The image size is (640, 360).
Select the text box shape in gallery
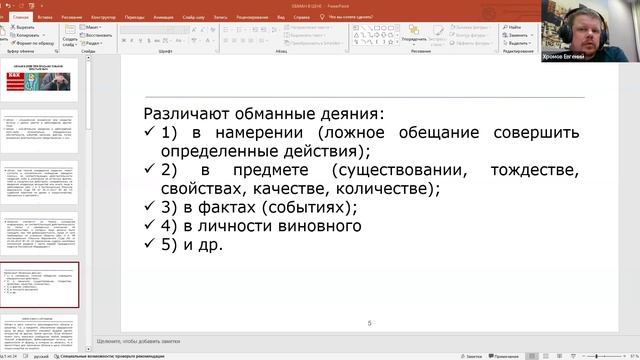[x=356, y=28]
